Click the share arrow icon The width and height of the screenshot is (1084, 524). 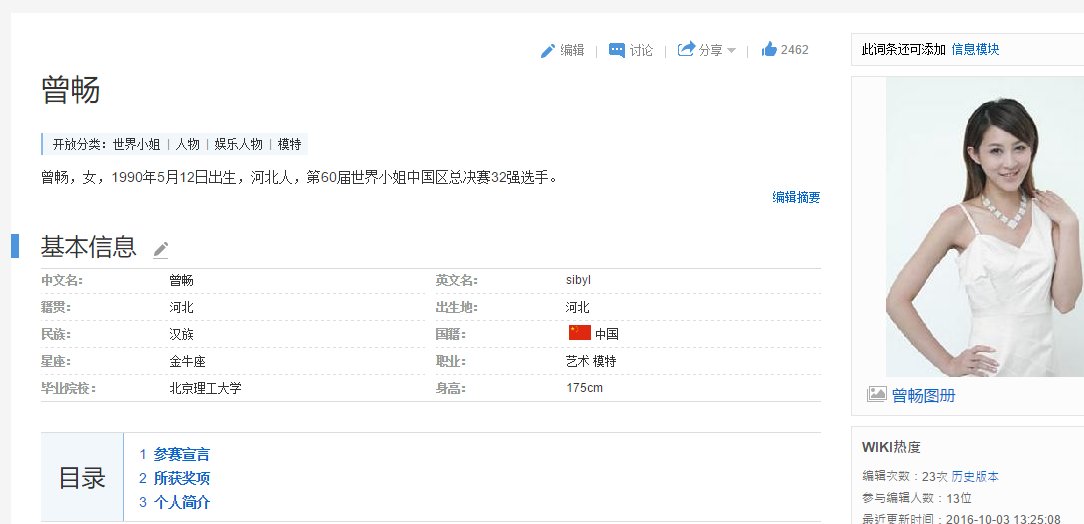coord(686,50)
